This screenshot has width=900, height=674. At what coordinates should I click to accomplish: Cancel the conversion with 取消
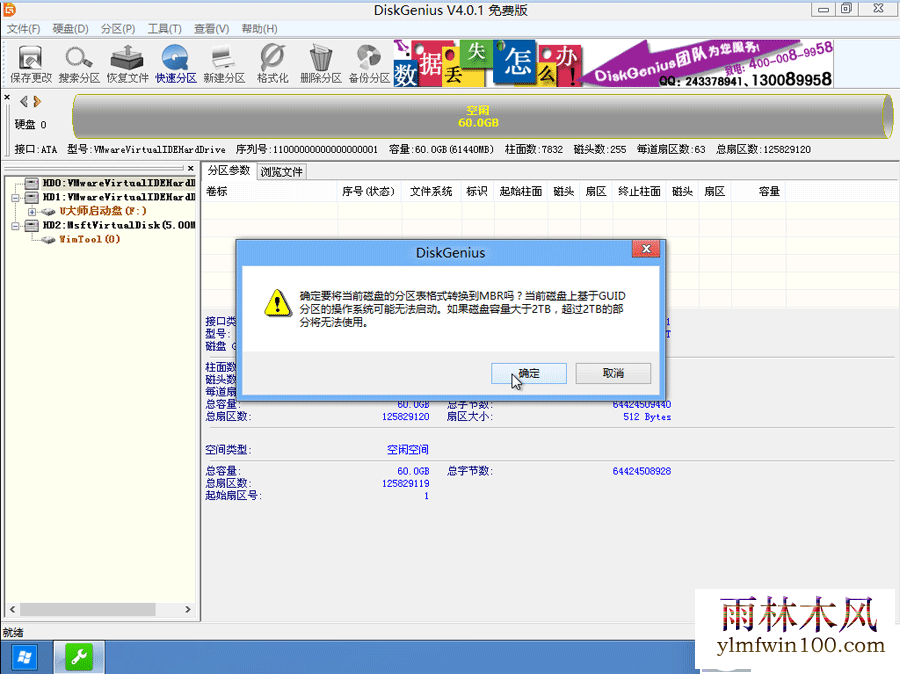(613, 373)
